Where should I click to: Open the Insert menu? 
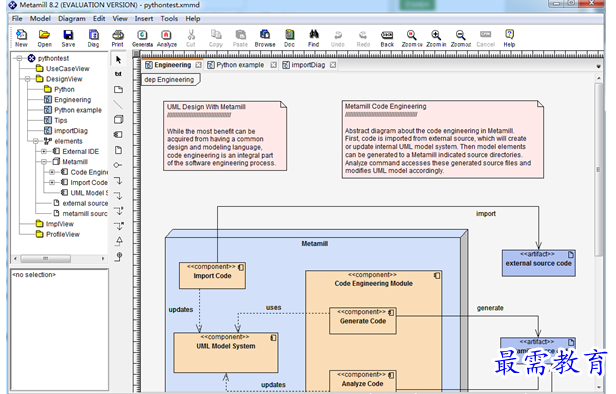pyautogui.click(x=144, y=18)
